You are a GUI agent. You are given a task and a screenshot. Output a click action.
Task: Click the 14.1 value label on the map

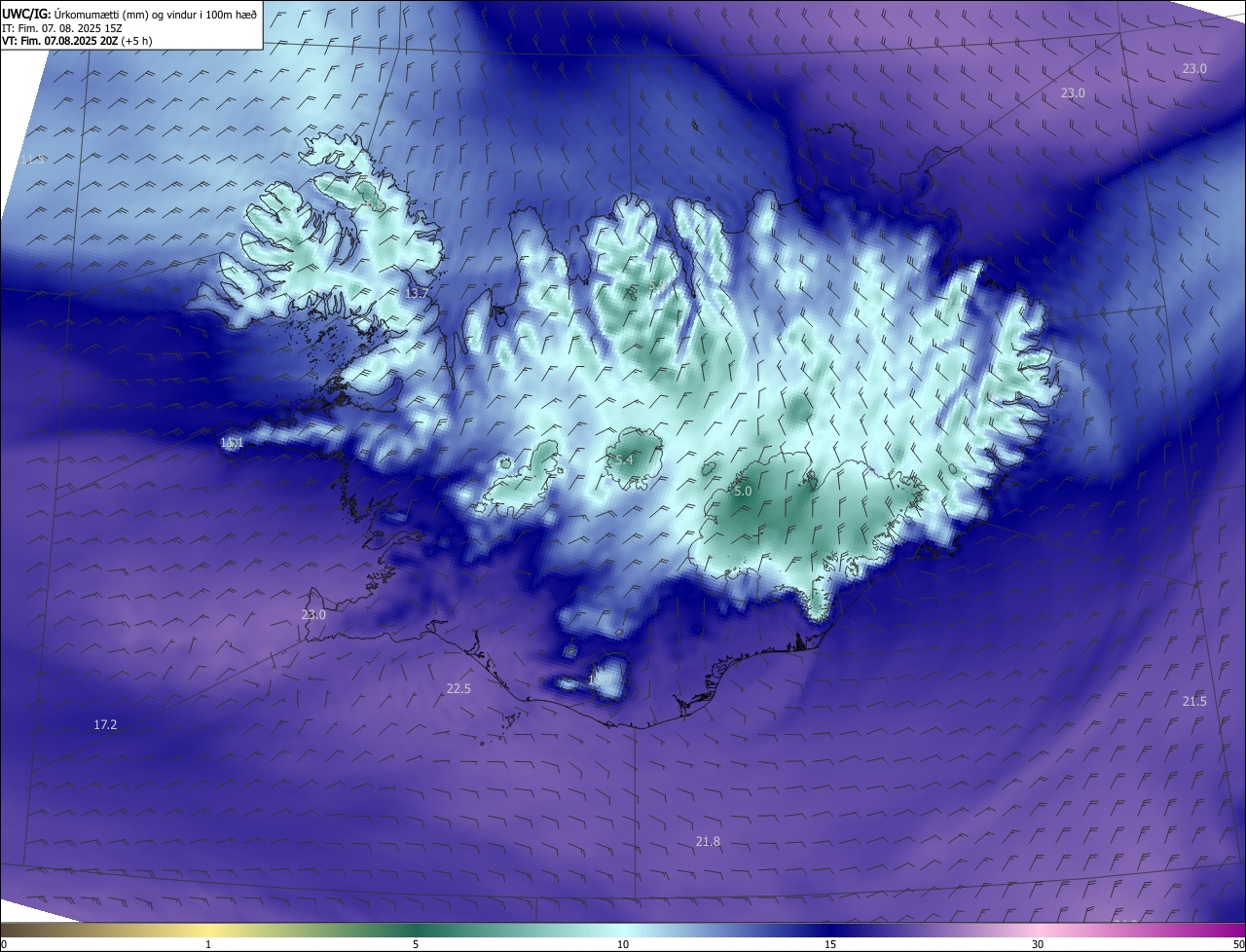[232, 443]
